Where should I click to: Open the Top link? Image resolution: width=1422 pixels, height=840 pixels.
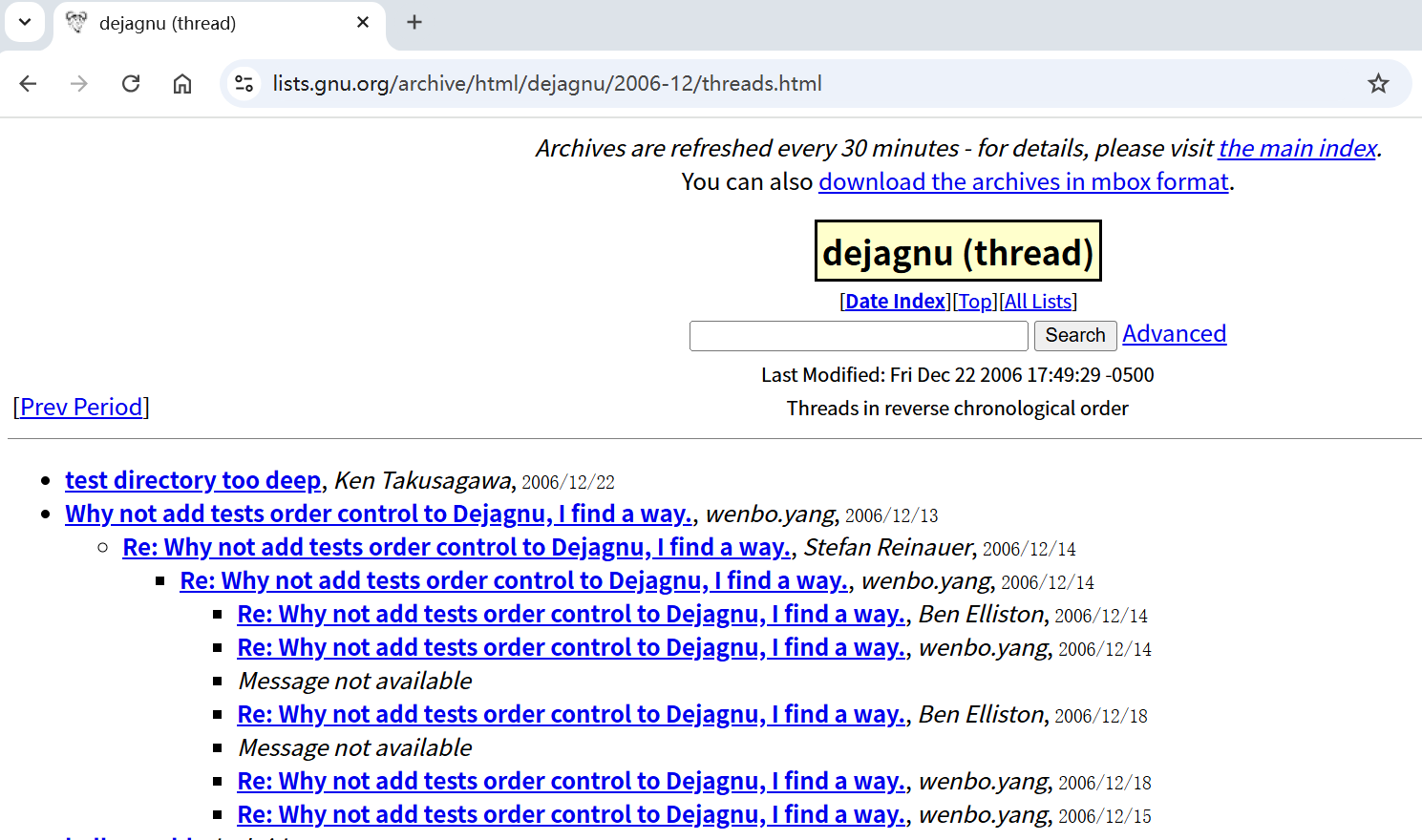coord(975,302)
